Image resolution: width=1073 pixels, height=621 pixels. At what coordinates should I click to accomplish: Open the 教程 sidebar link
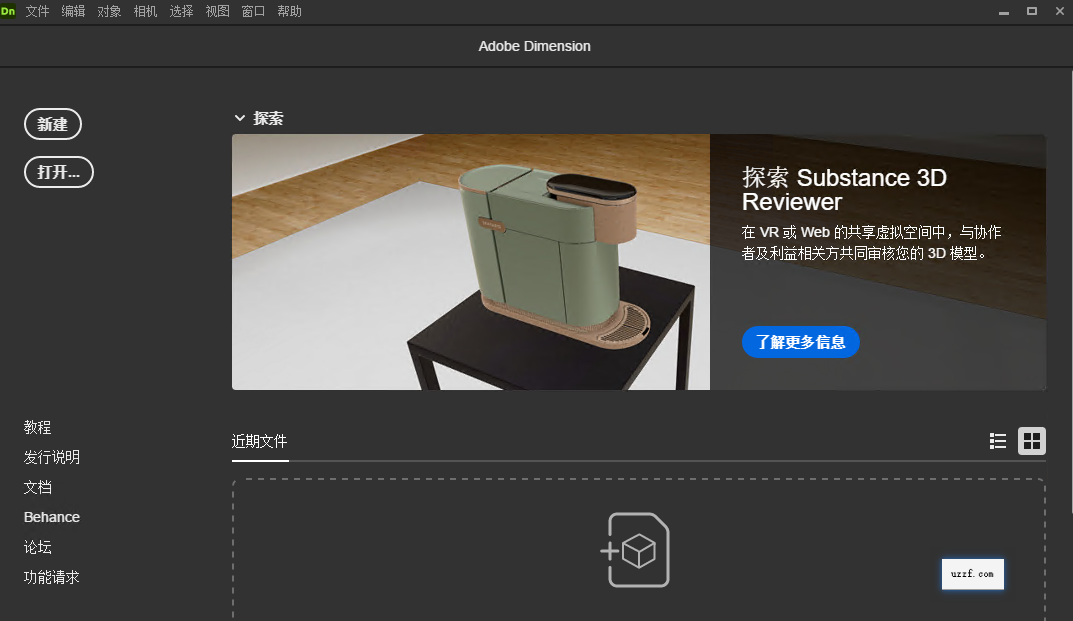click(x=37, y=427)
